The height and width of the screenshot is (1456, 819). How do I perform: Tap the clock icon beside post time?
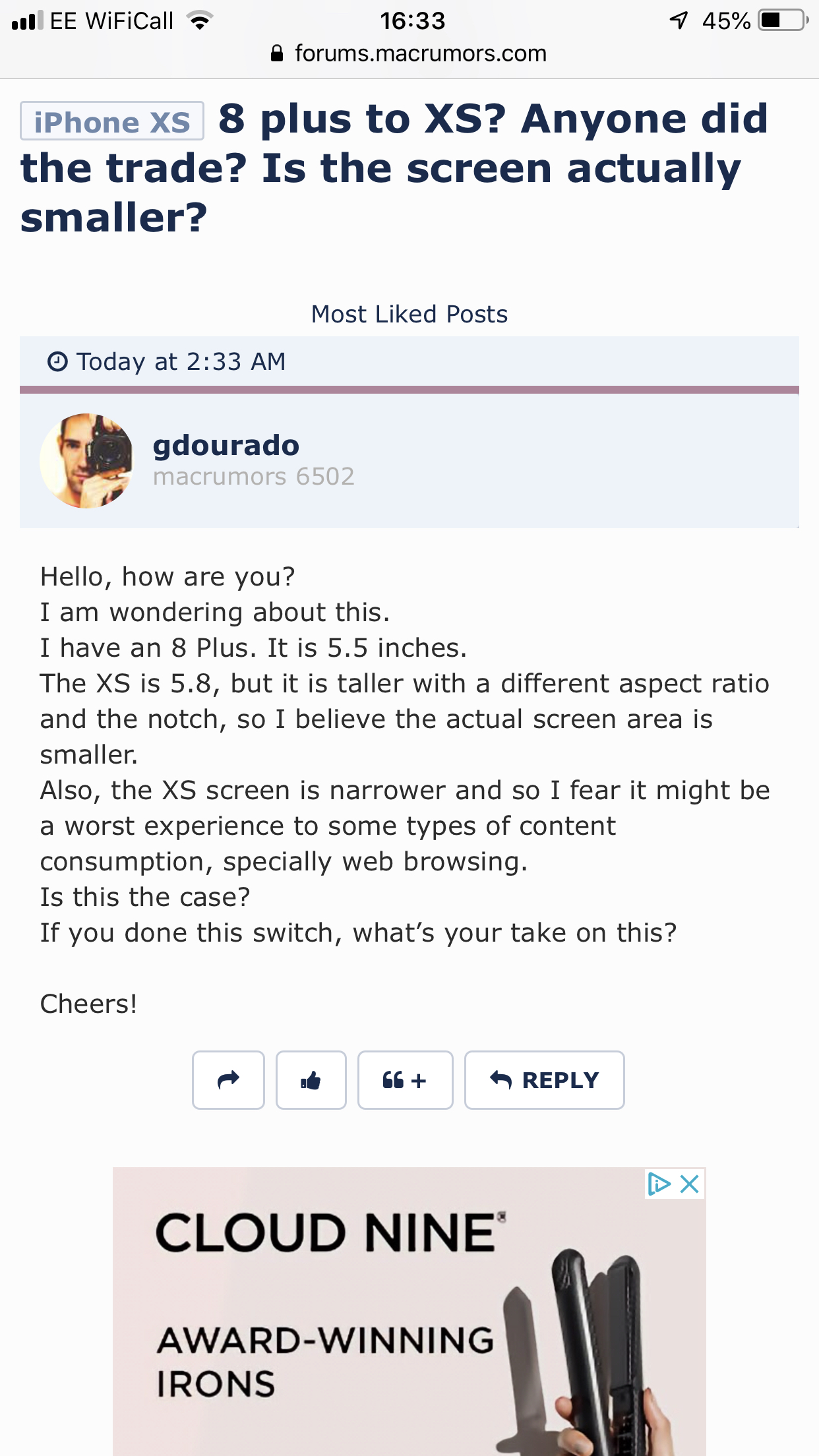coord(57,361)
